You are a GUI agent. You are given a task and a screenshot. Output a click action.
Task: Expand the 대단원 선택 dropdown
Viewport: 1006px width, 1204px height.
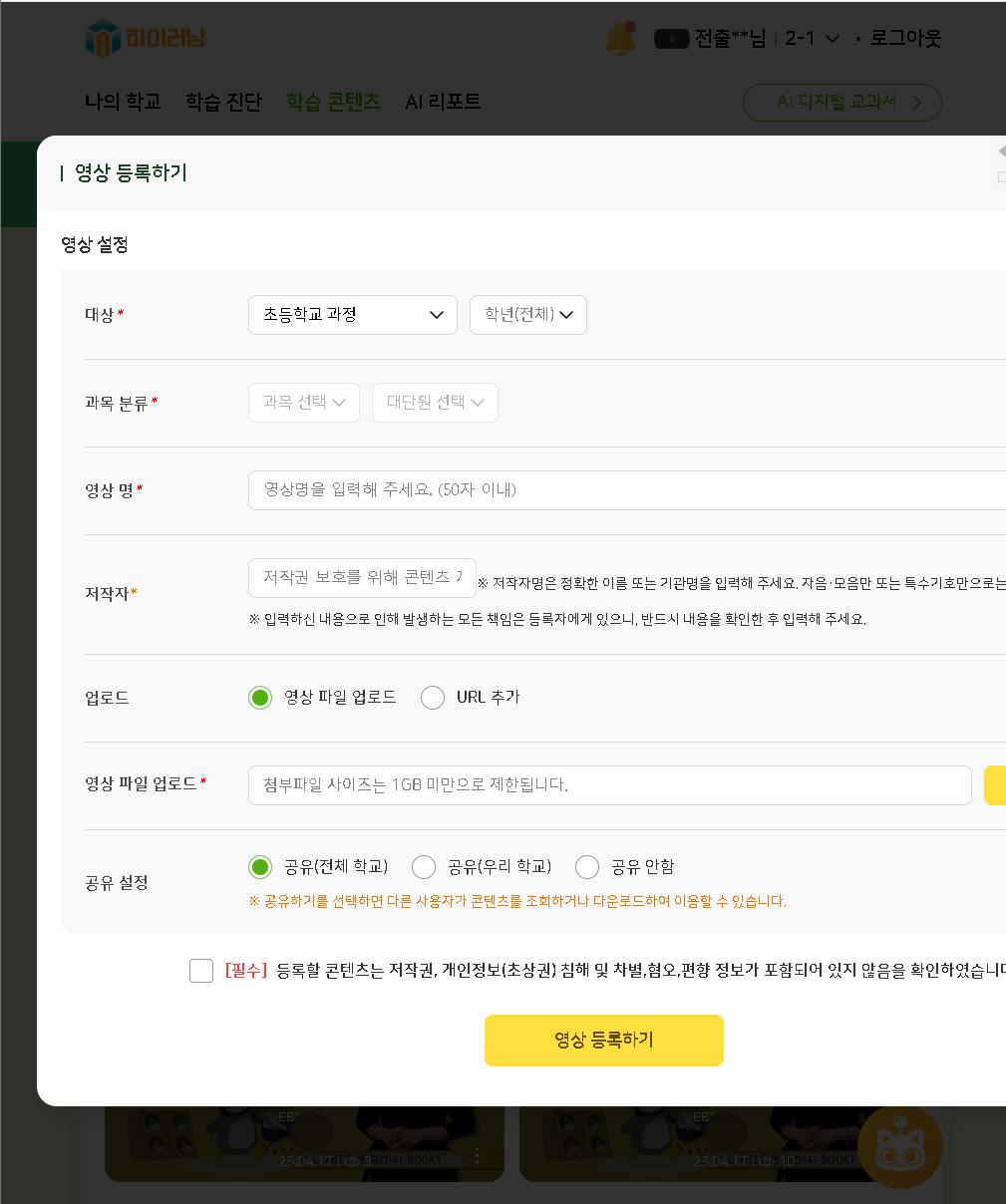(435, 403)
